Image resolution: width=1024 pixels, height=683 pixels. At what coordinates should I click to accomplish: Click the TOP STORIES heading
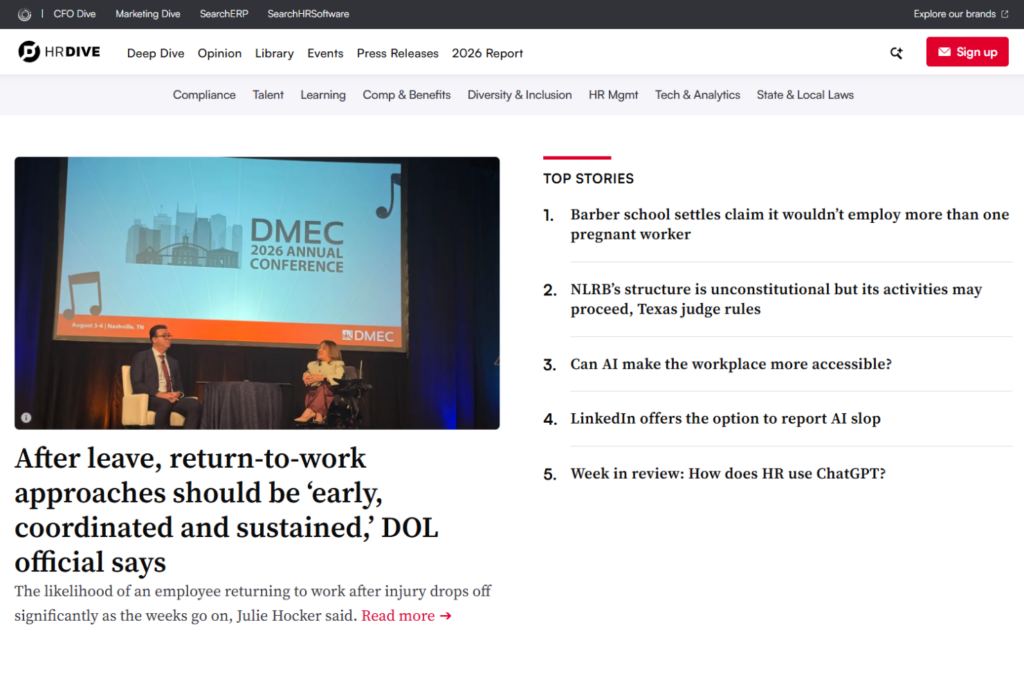(x=588, y=178)
